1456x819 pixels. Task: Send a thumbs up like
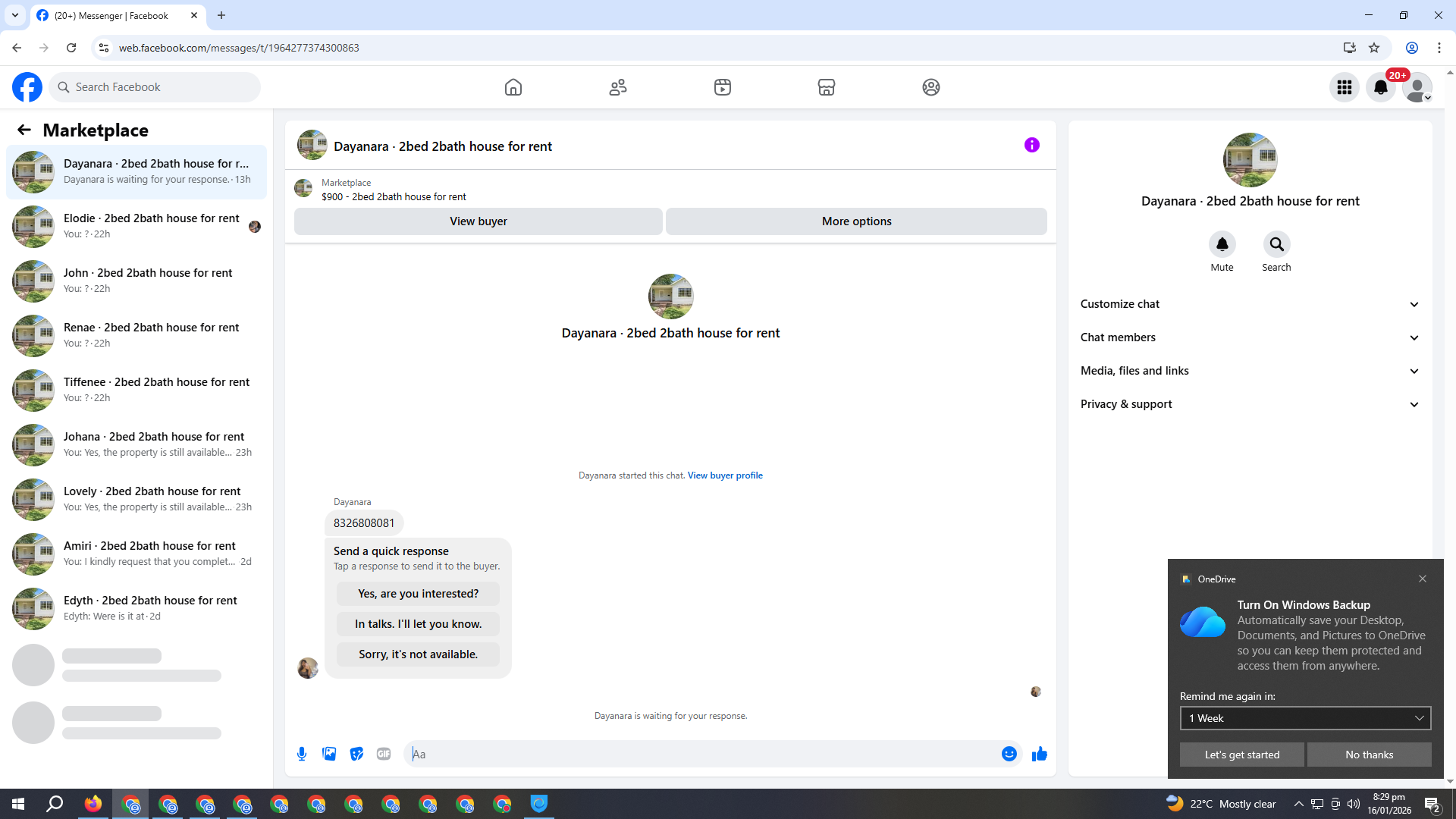[1040, 754]
